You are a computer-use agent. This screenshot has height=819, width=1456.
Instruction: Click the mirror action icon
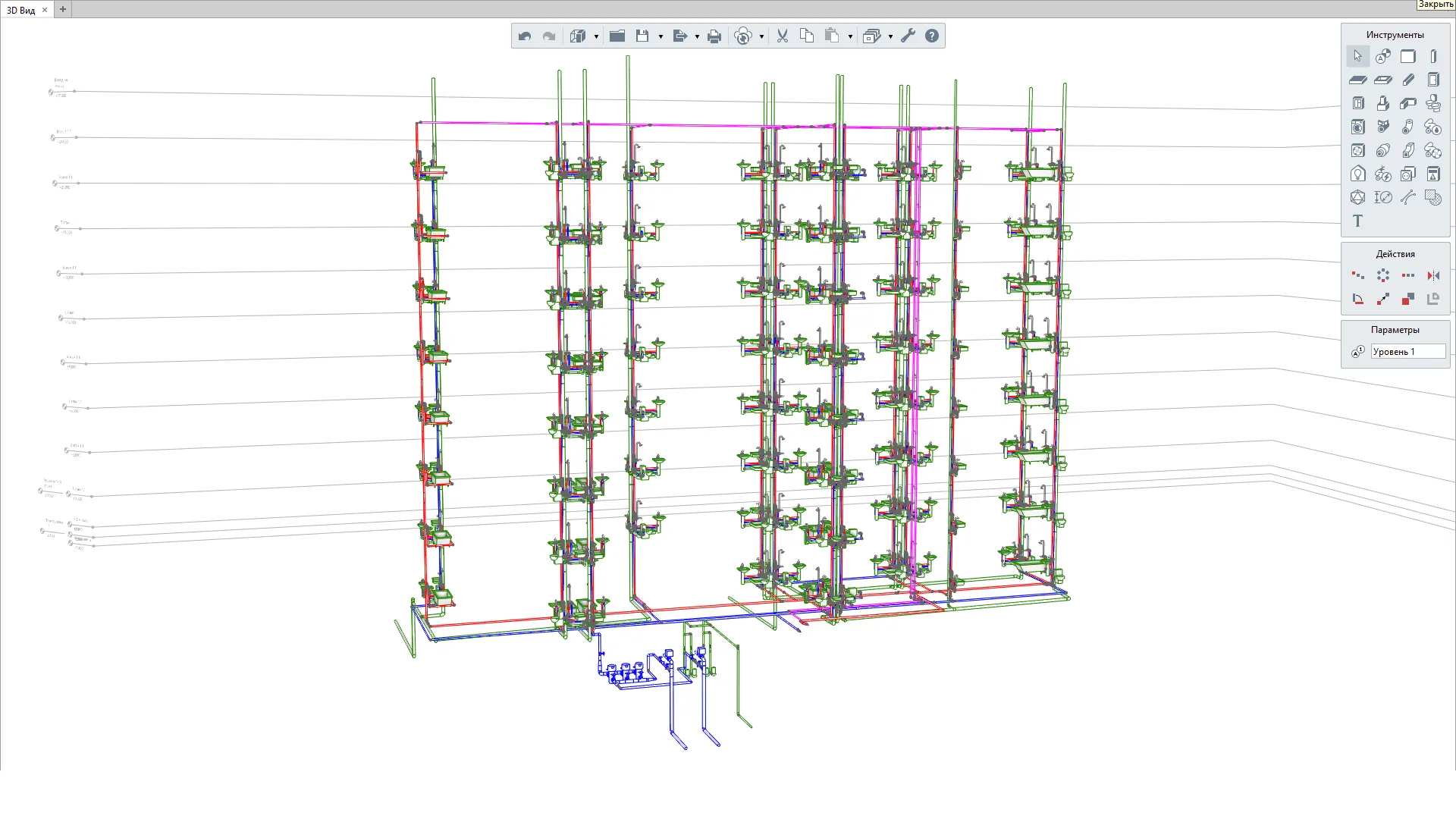click(1433, 275)
